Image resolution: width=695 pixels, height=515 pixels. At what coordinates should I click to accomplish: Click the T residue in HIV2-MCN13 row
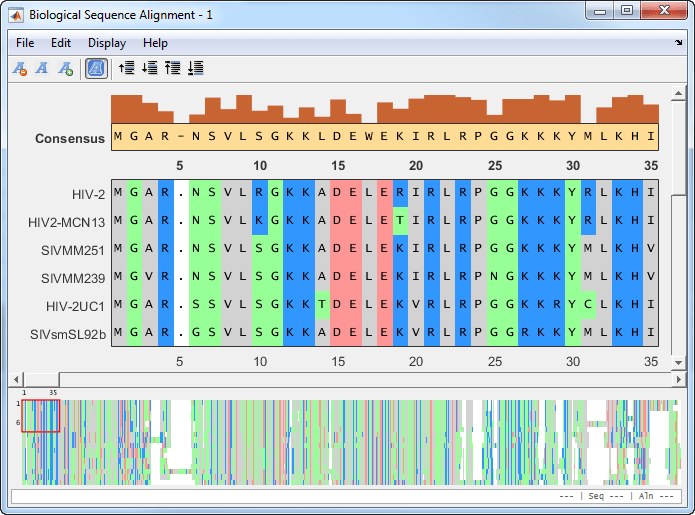400,220
